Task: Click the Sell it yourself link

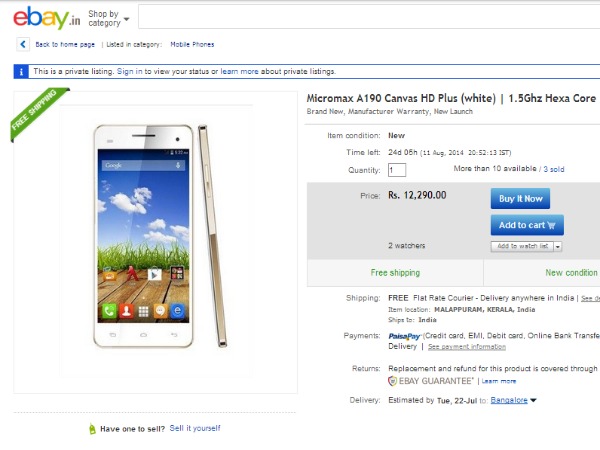Action: [195, 428]
